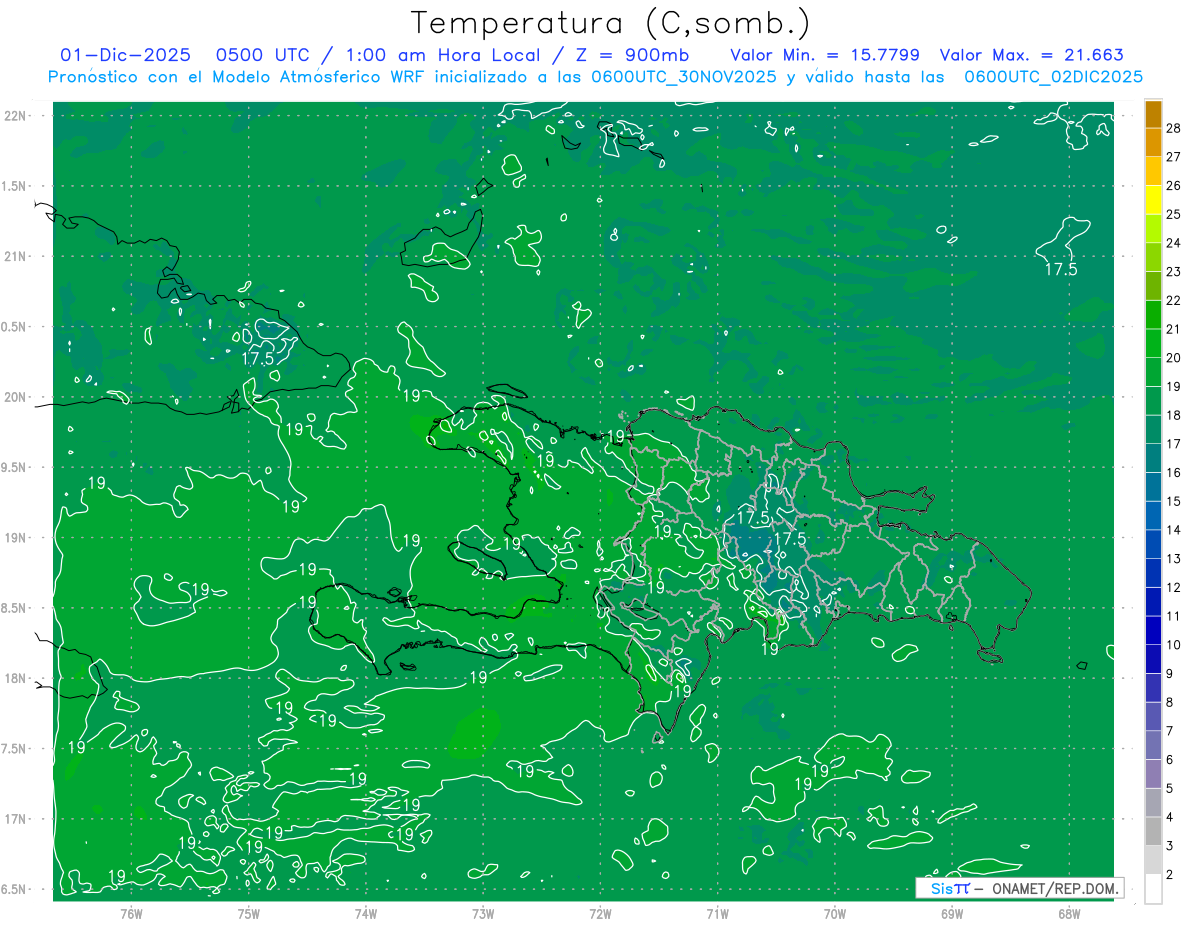The width and height of the screenshot is (1200, 927).
Task: Click the '74W' longitude axis label
Action: point(366,914)
